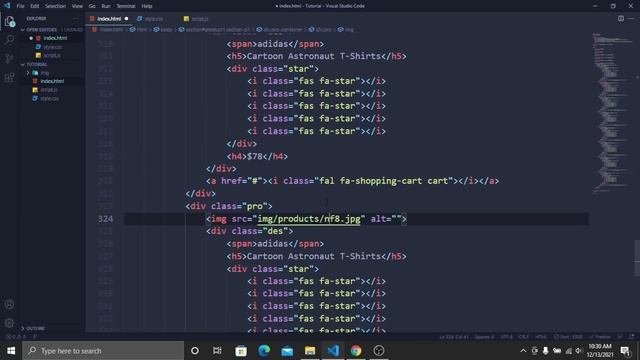Click the html breadcrumb item
This screenshot has width=640, height=360.
click(x=139, y=29)
